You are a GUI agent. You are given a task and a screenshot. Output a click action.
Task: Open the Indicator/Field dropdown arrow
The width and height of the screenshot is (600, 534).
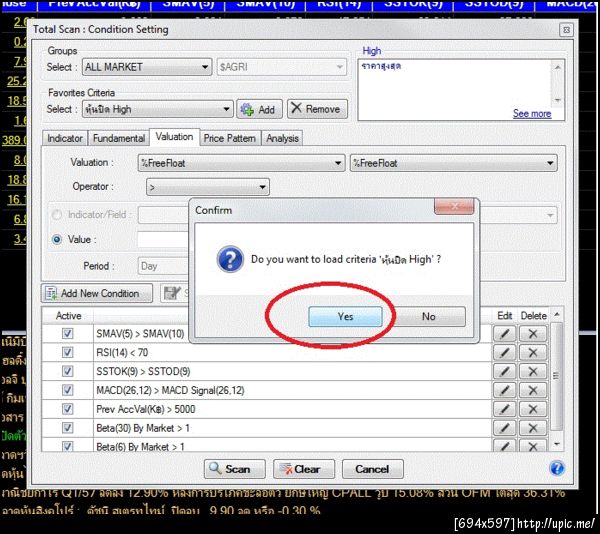550,215
